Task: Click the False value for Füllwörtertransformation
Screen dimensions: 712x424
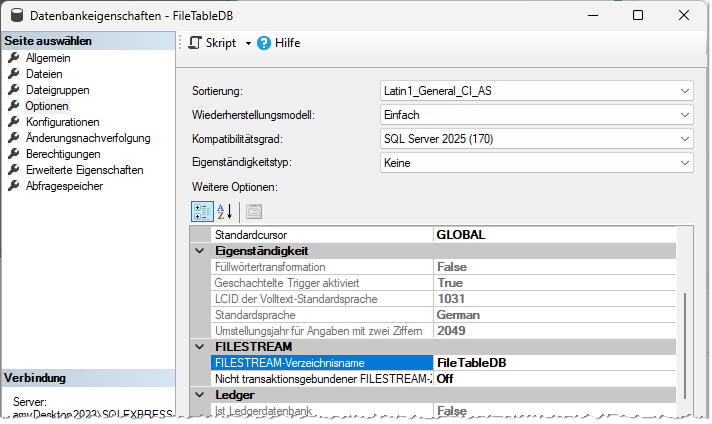Action: pos(452,267)
